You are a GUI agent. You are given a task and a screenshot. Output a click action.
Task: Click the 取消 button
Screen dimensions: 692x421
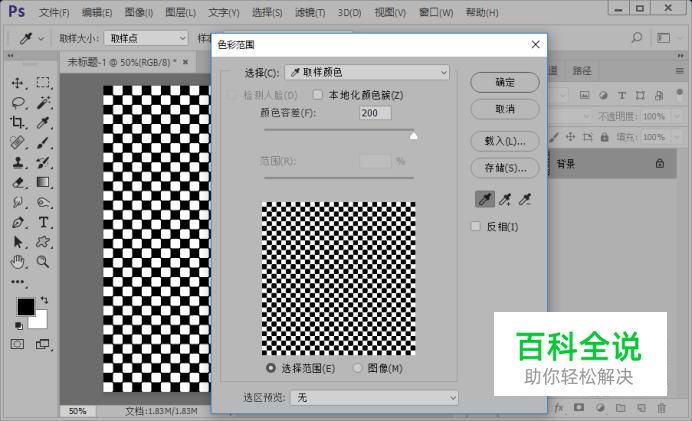[505, 109]
